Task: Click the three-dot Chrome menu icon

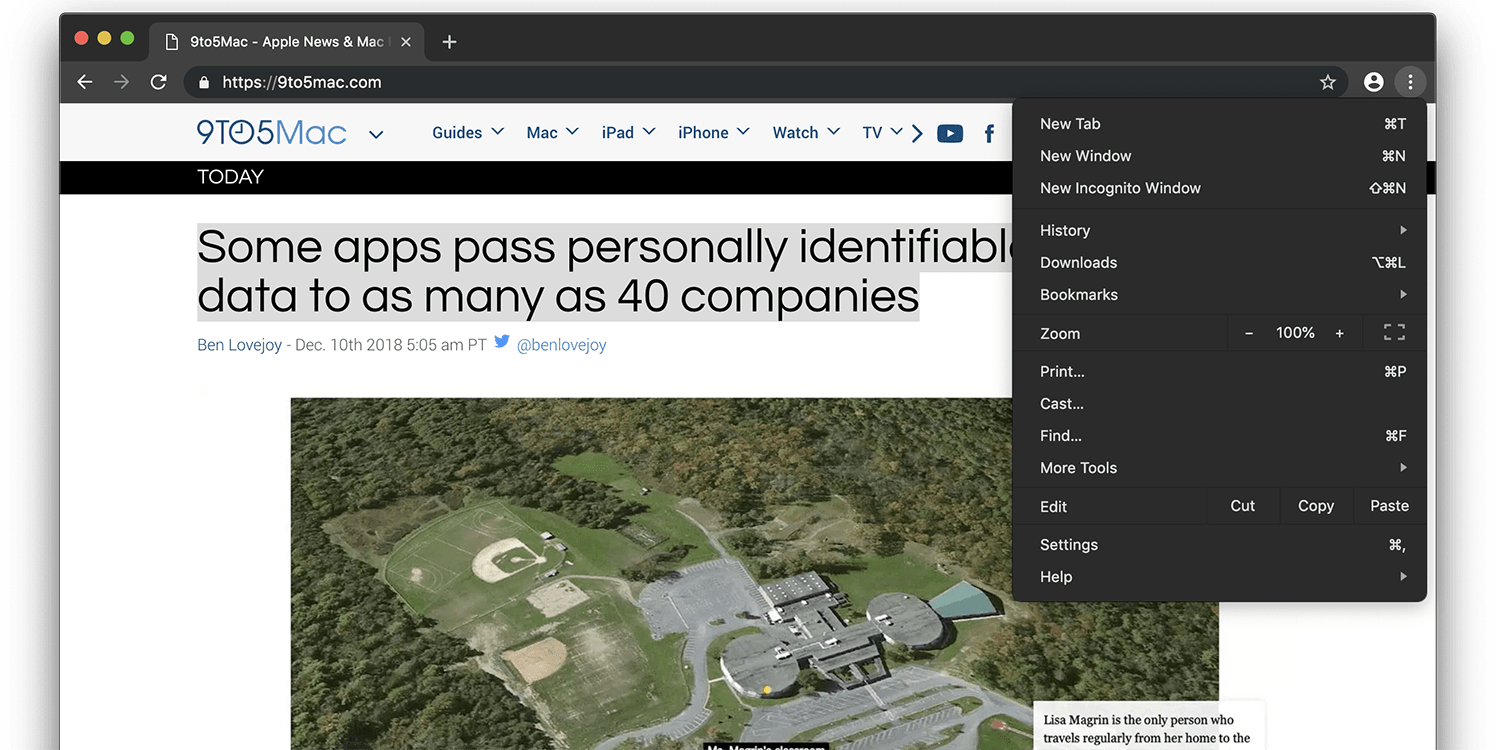Action: click(1410, 82)
